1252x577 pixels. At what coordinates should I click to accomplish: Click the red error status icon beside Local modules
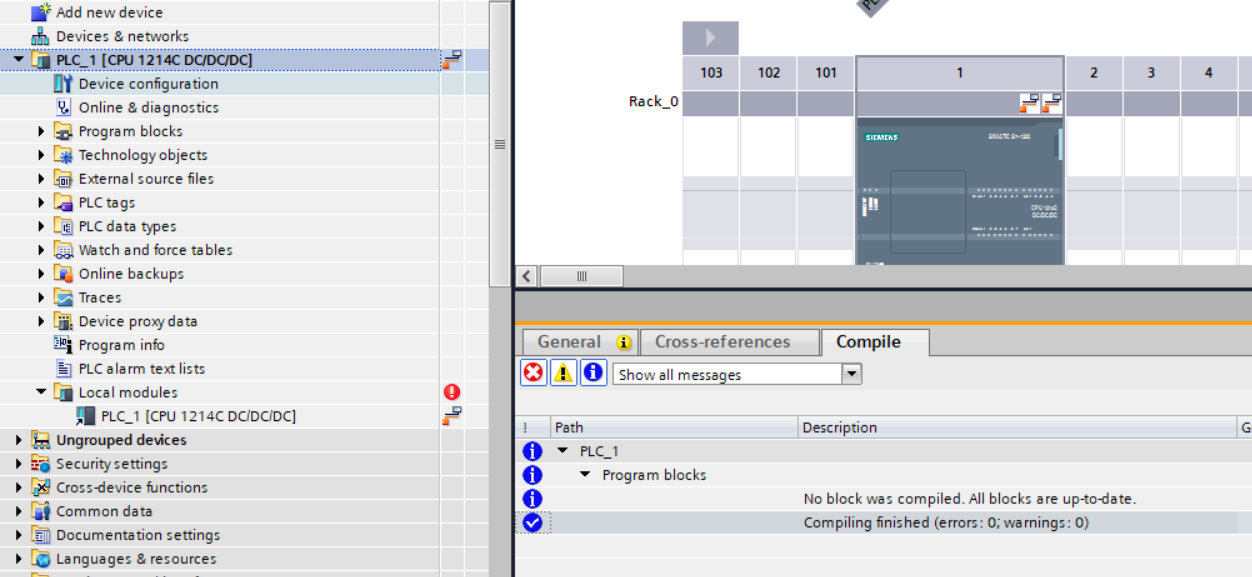click(452, 392)
